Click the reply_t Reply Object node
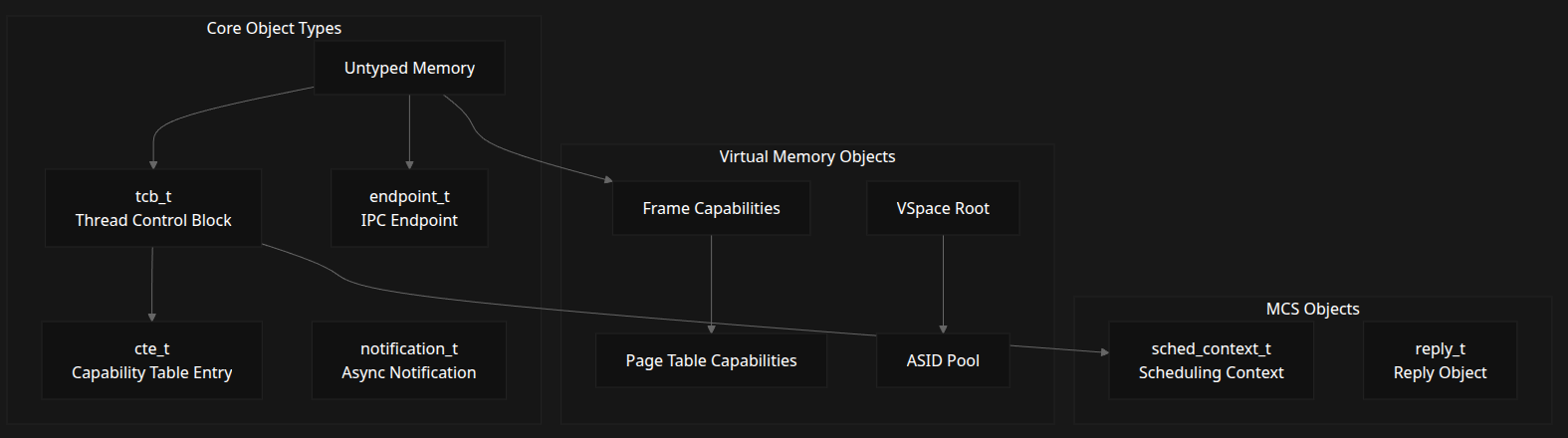 click(x=1440, y=360)
